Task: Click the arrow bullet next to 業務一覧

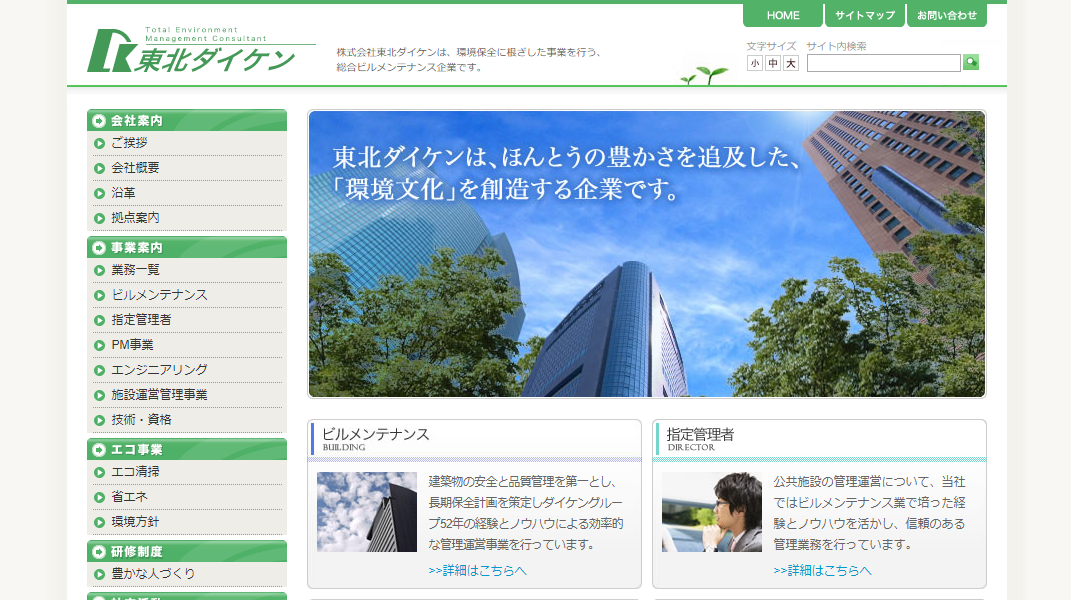Action: click(x=99, y=268)
